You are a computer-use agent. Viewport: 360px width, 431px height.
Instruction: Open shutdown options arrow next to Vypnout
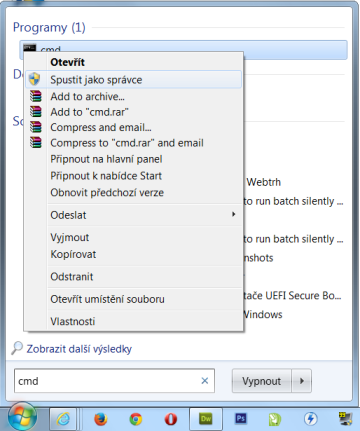click(302, 381)
